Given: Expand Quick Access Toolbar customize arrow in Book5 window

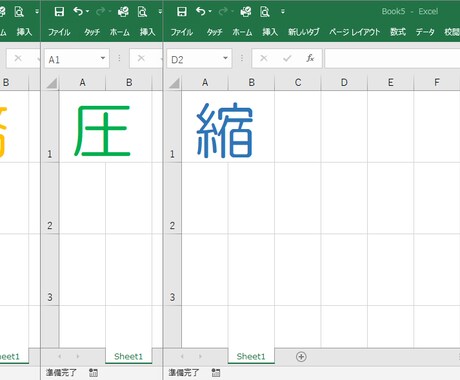Looking at the screenshot, I should pyautogui.click(x=283, y=12).
